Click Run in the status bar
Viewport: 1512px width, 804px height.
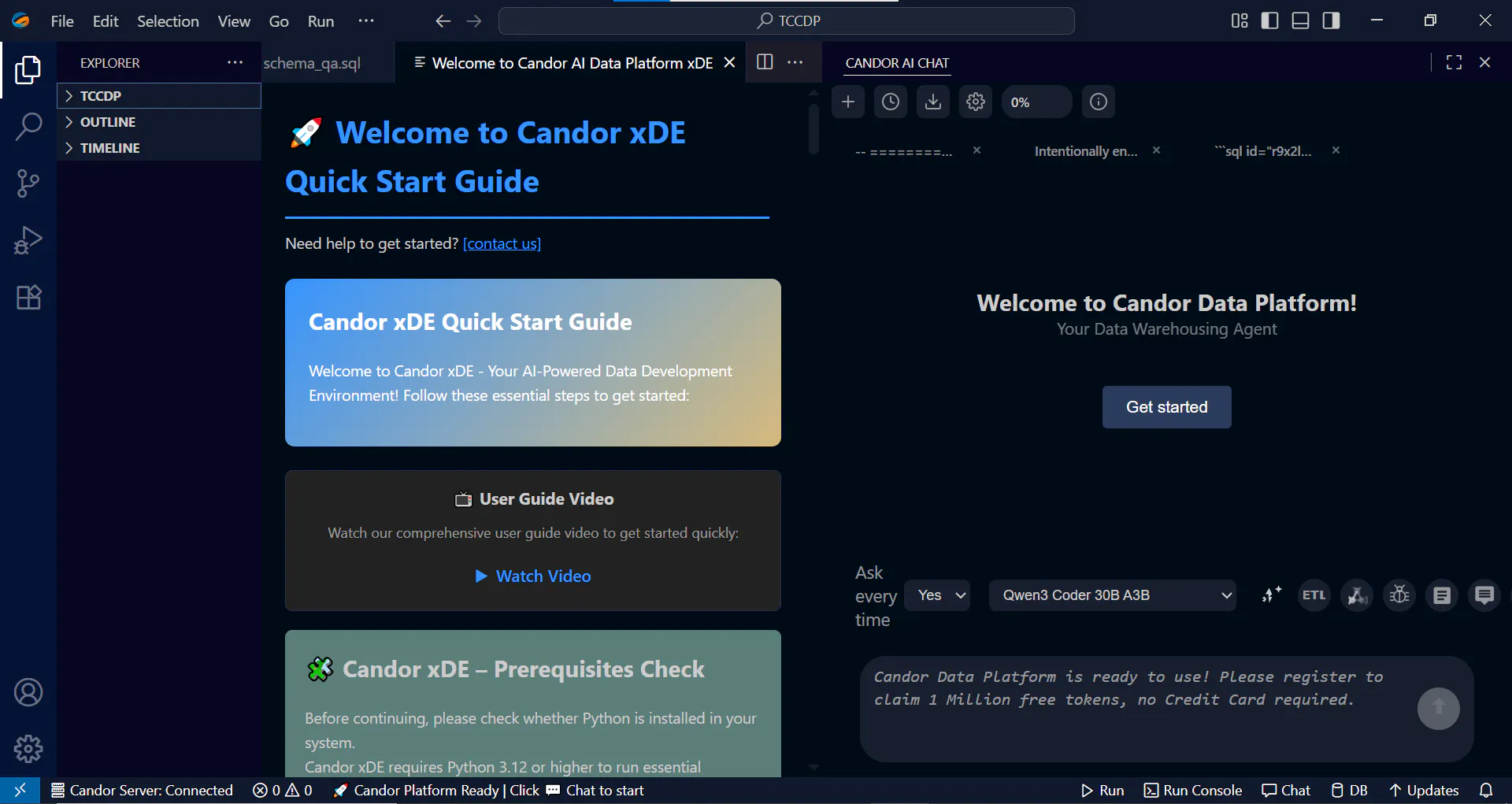tap(1102, 791)
